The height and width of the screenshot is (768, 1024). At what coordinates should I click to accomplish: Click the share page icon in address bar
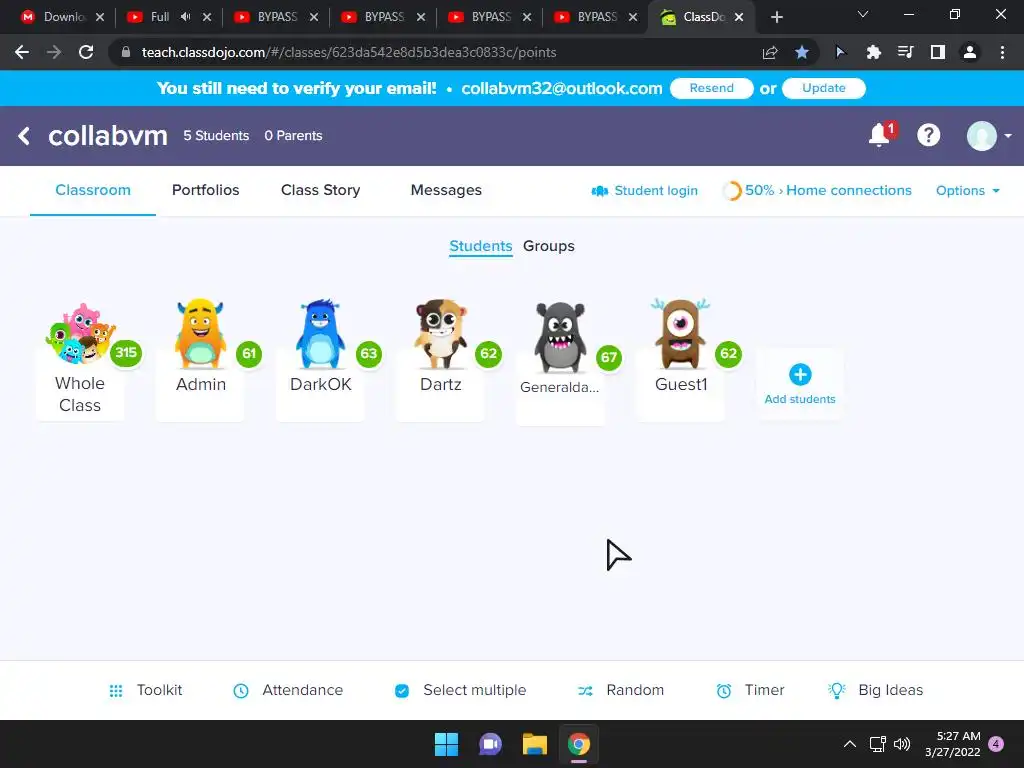770,52
